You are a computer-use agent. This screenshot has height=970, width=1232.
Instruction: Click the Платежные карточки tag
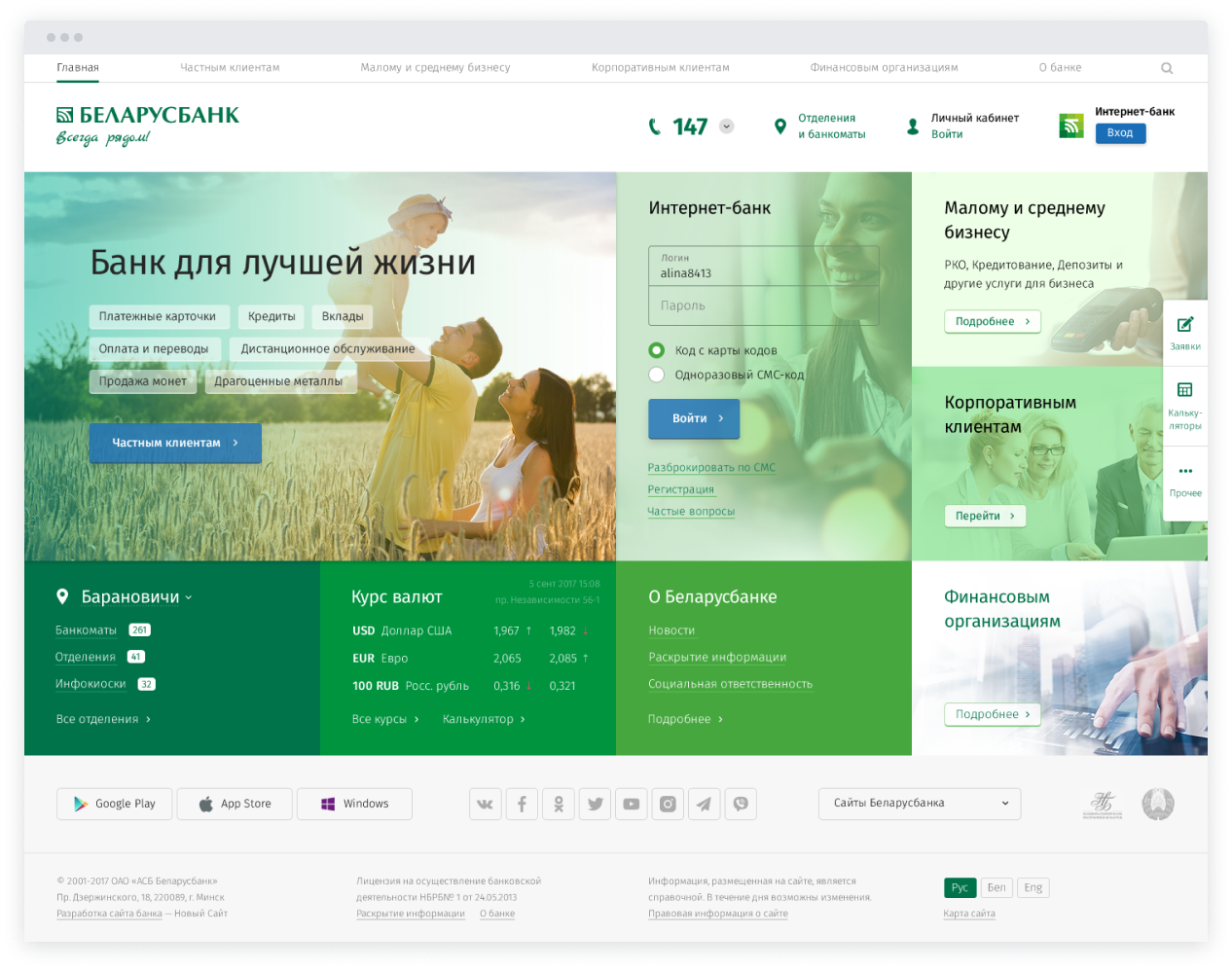[160, 317]
